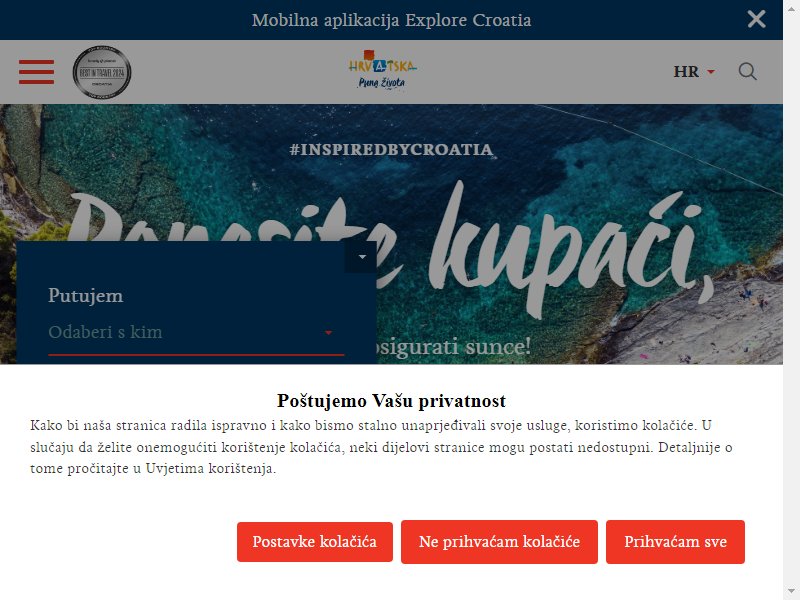Expand the Odaberi s kim dropdown

[x=196, y=333]
